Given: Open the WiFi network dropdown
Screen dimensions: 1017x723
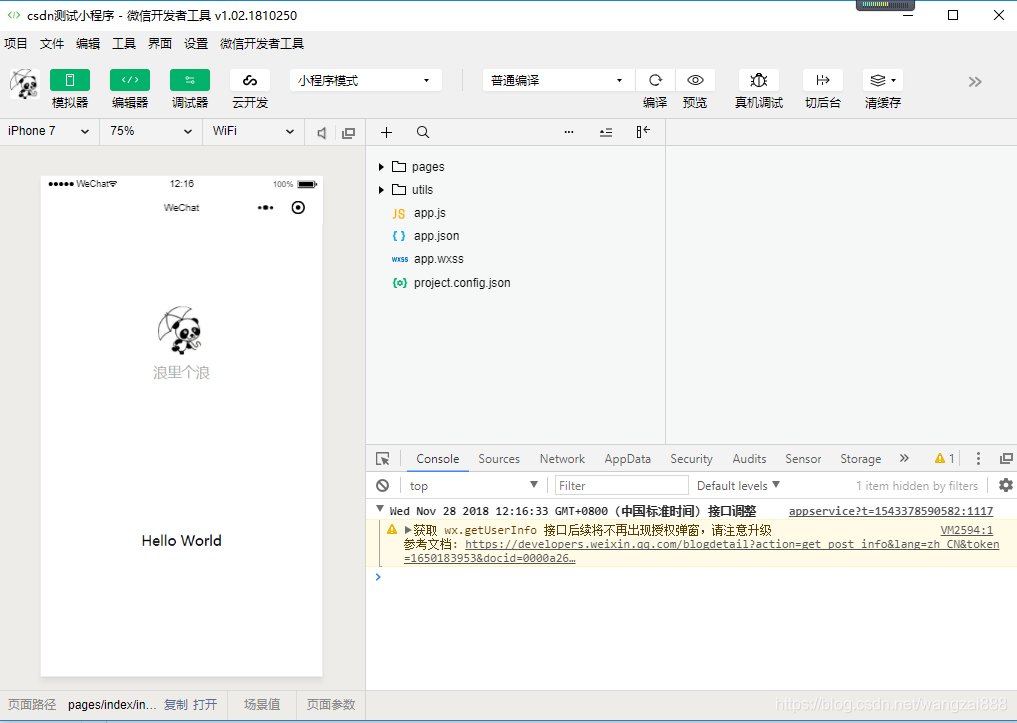Looking at the screenshot, I should (x=253, y=131).
